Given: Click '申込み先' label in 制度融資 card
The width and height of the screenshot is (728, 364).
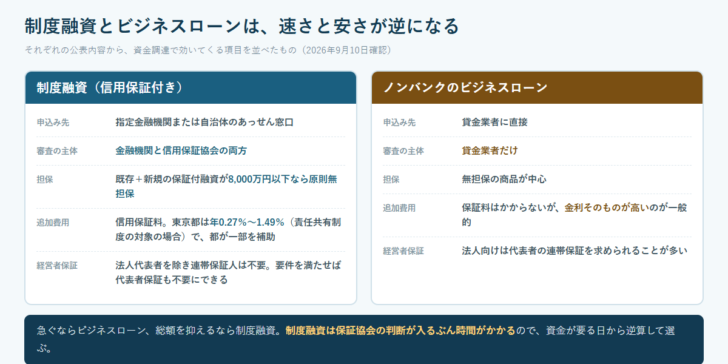Looking at the screenshot, I should [53, 123].
